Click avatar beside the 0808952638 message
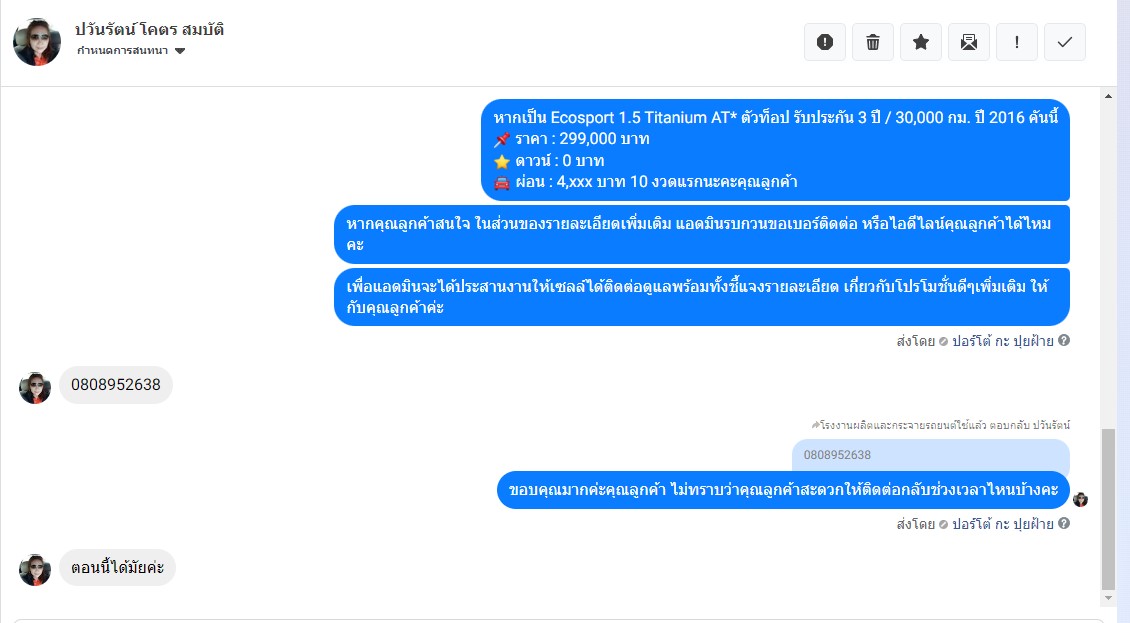This screenshot has height=623, width=1130. [35, 388]
